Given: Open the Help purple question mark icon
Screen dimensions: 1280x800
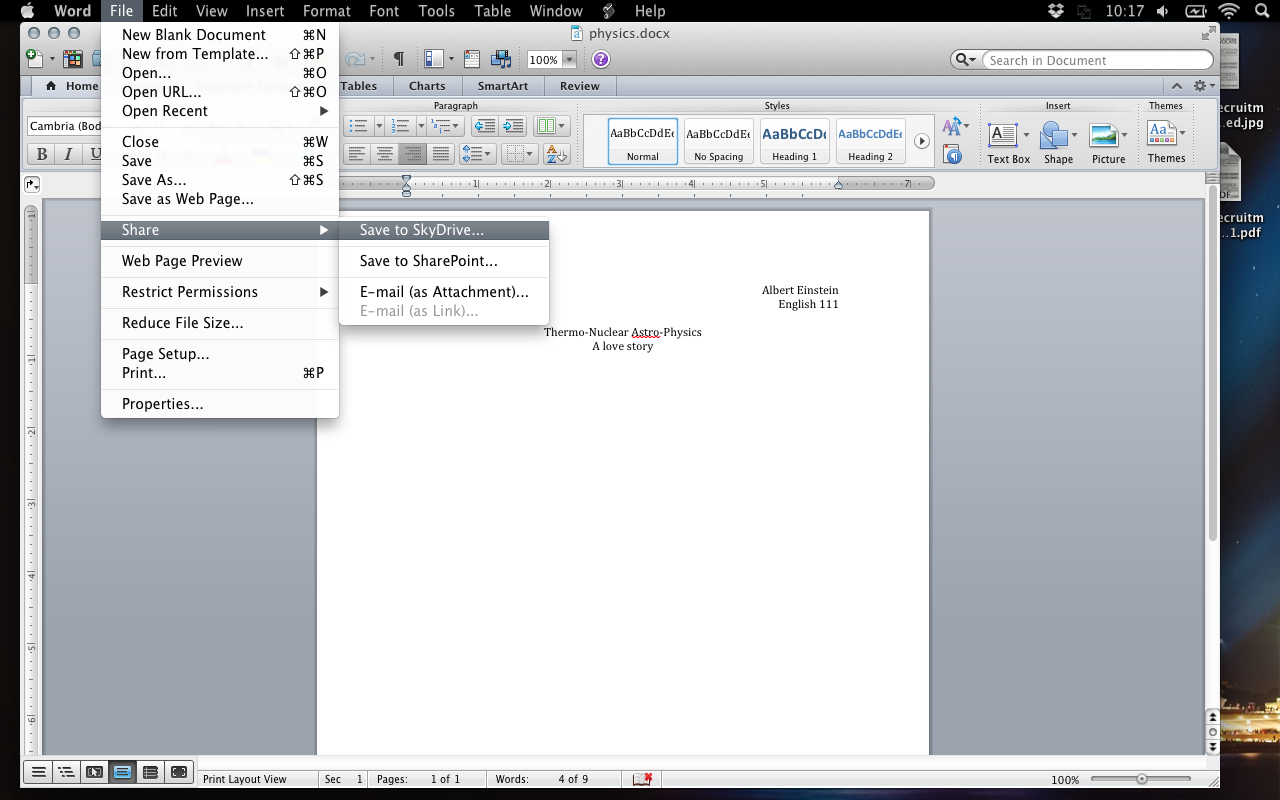Looking at the screenshot, I should tap(600, 60).
